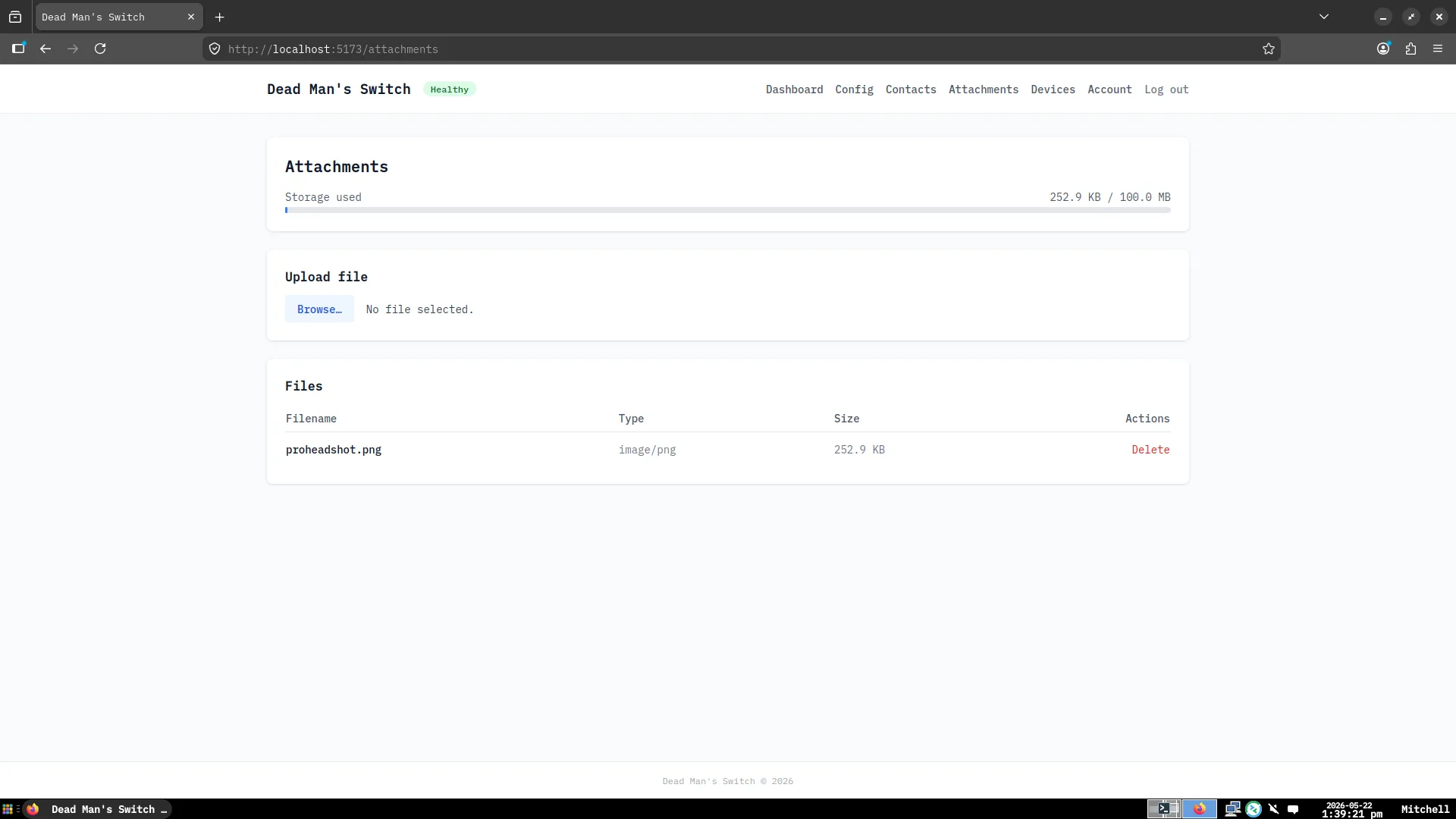Screen dimensions: 1456x819
Task: Go to the Dashboard nav item
Action: pyautogui.click(x=794, y=89)
